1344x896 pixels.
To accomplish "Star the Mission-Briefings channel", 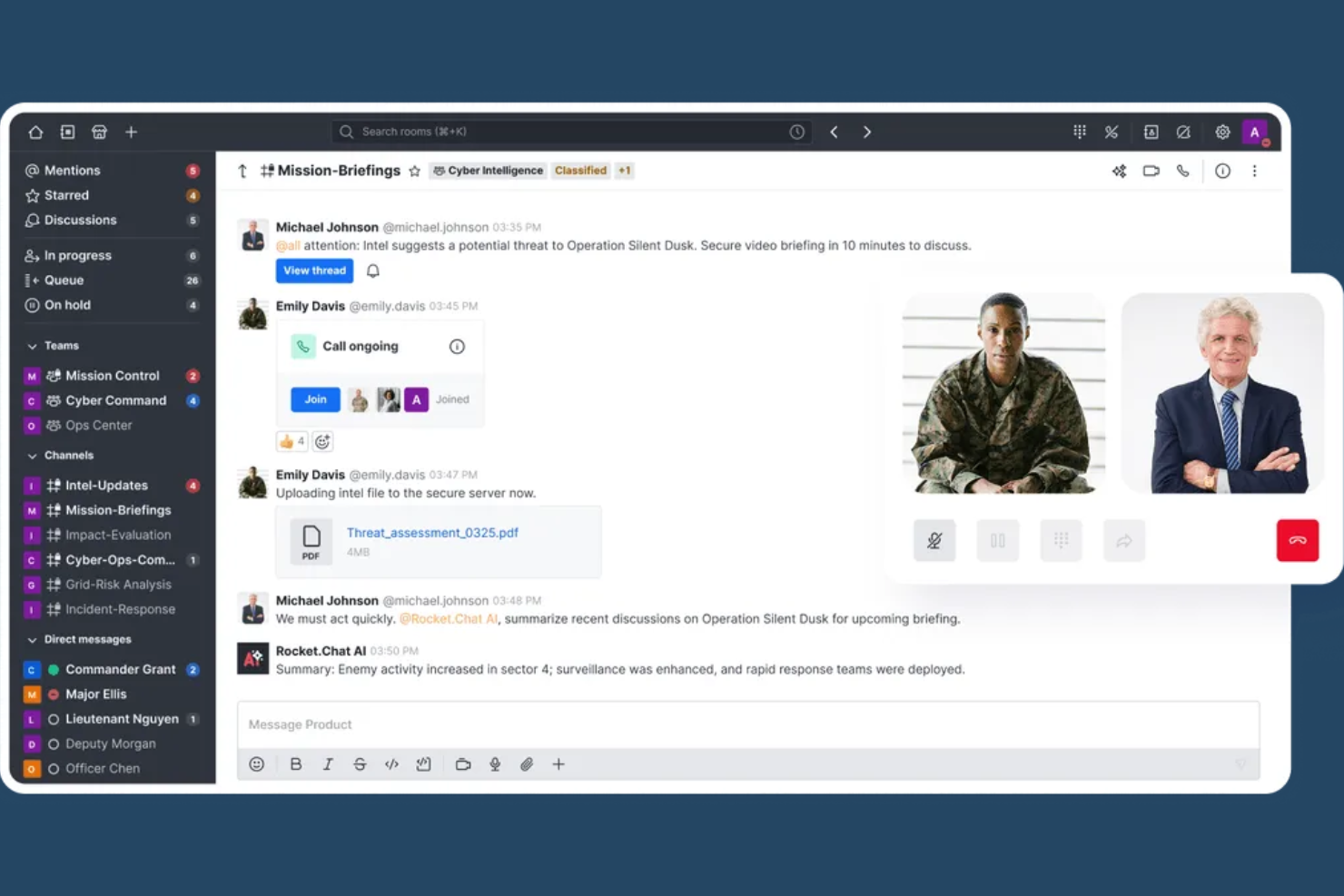I will pyautogui.click(x=415, y=171).
